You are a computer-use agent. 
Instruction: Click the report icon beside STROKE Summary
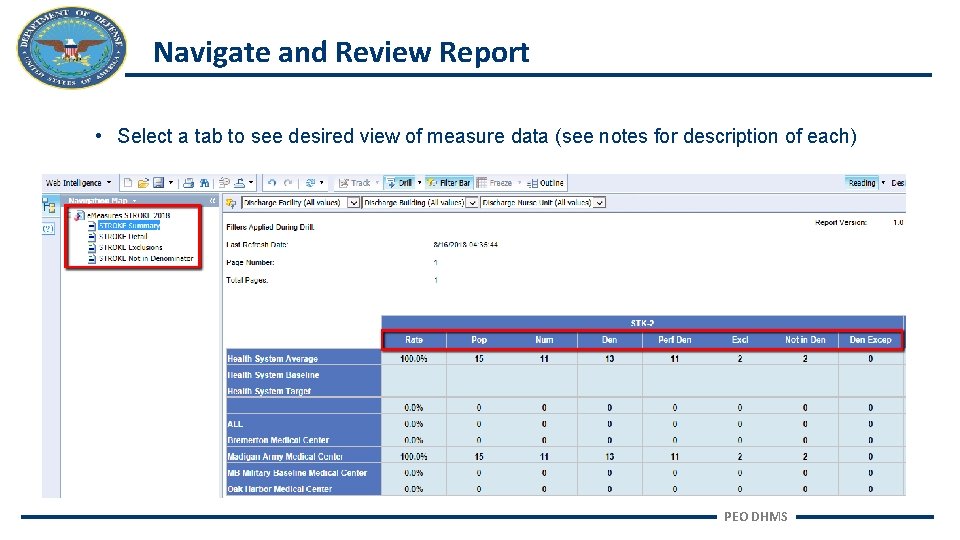point(92,226)
